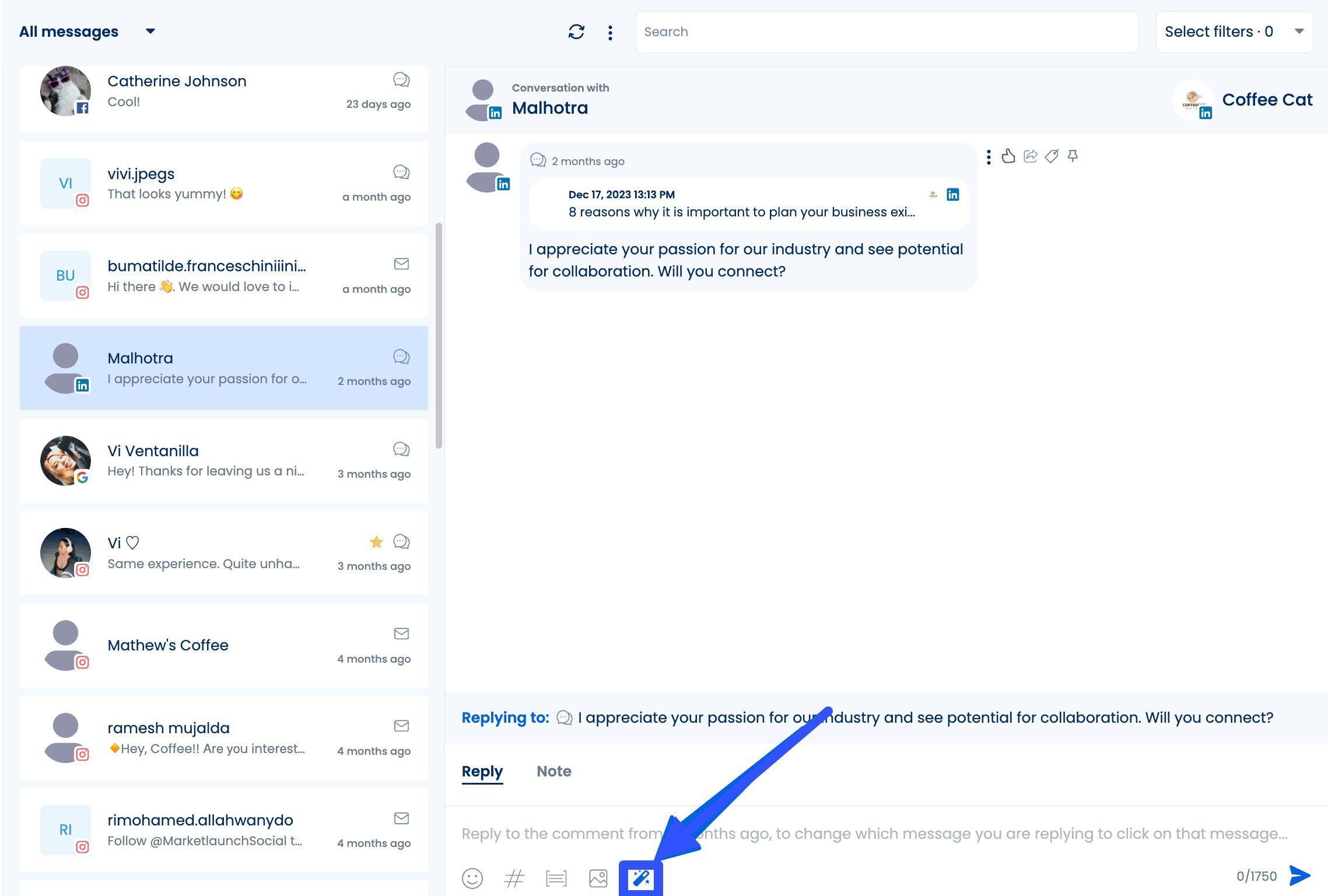Open the Select filters dropdown
This screenshot has height=896, width=1328.
[x=1233, y=32]
